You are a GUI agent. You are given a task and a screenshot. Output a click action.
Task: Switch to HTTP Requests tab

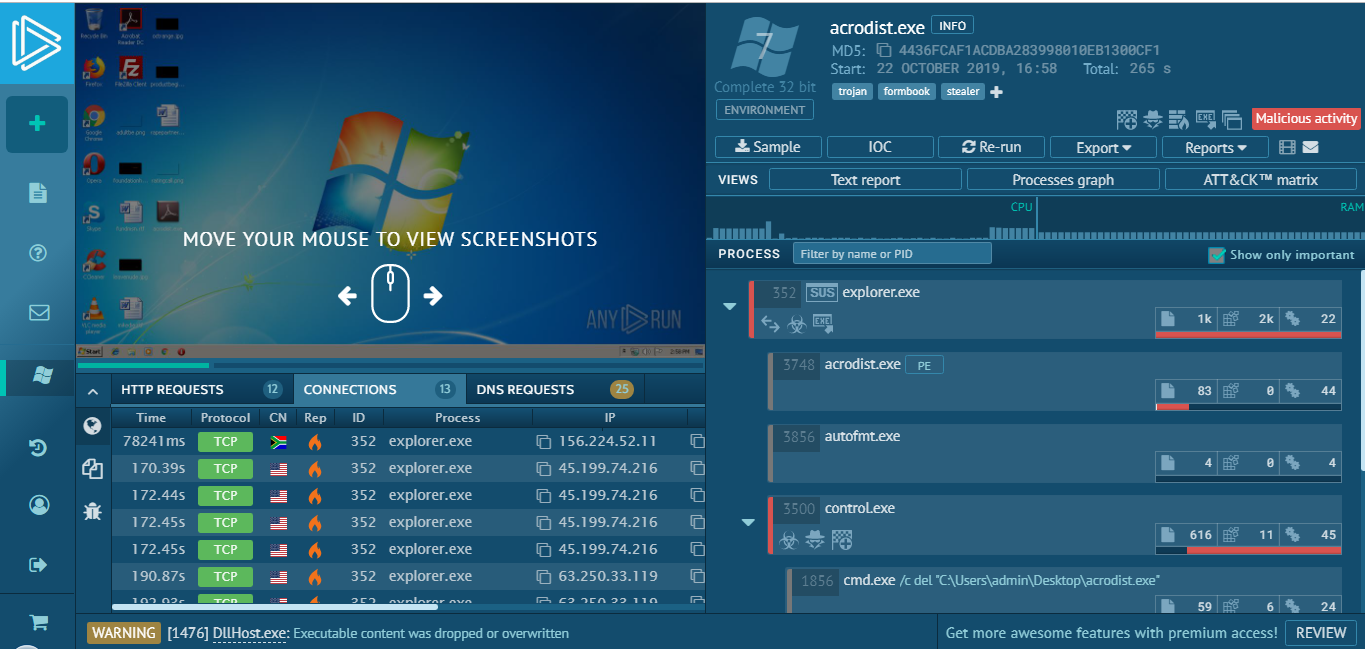(201, 389)
